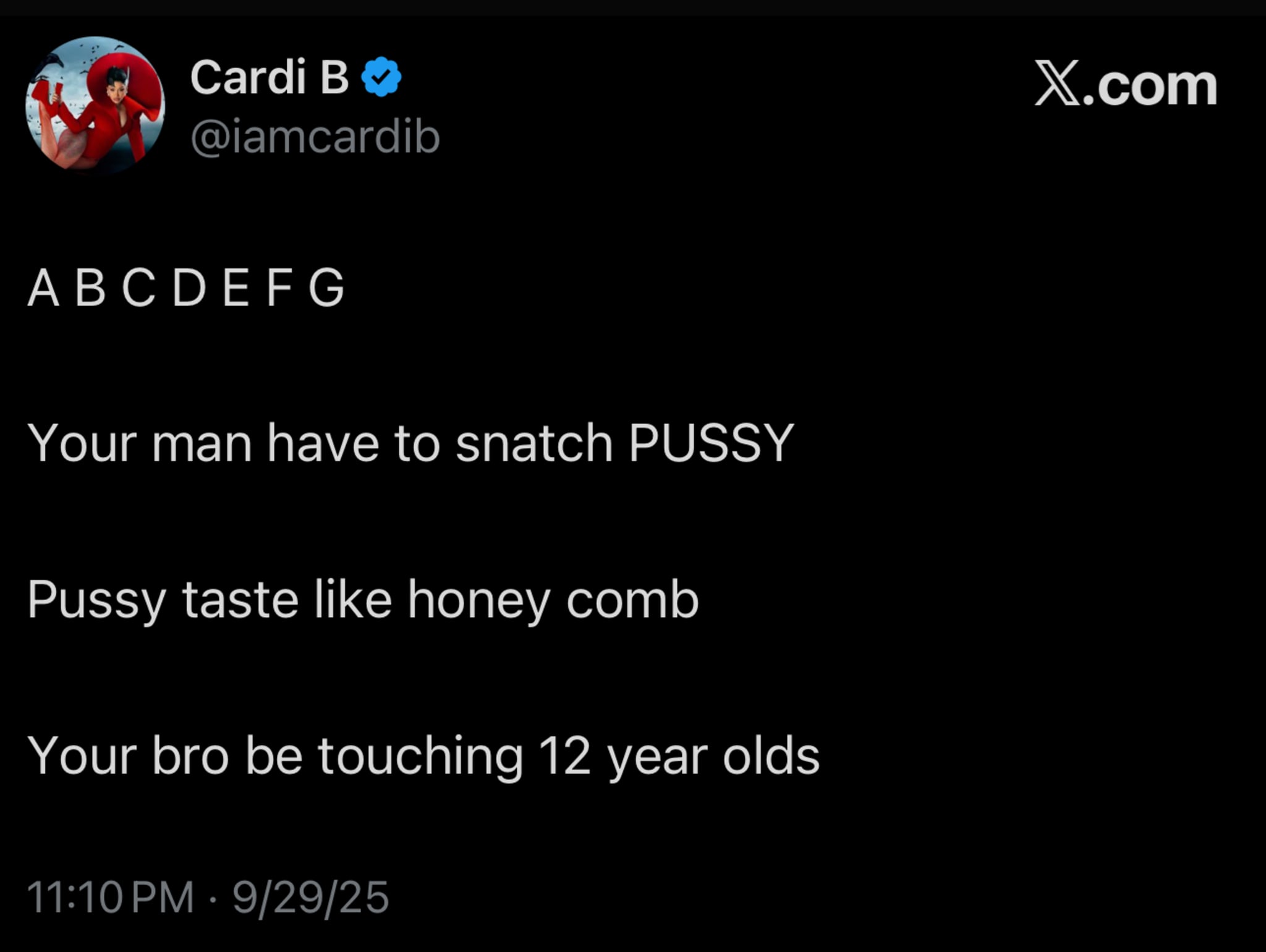Click the dot separator between time and date

(213, 898)
